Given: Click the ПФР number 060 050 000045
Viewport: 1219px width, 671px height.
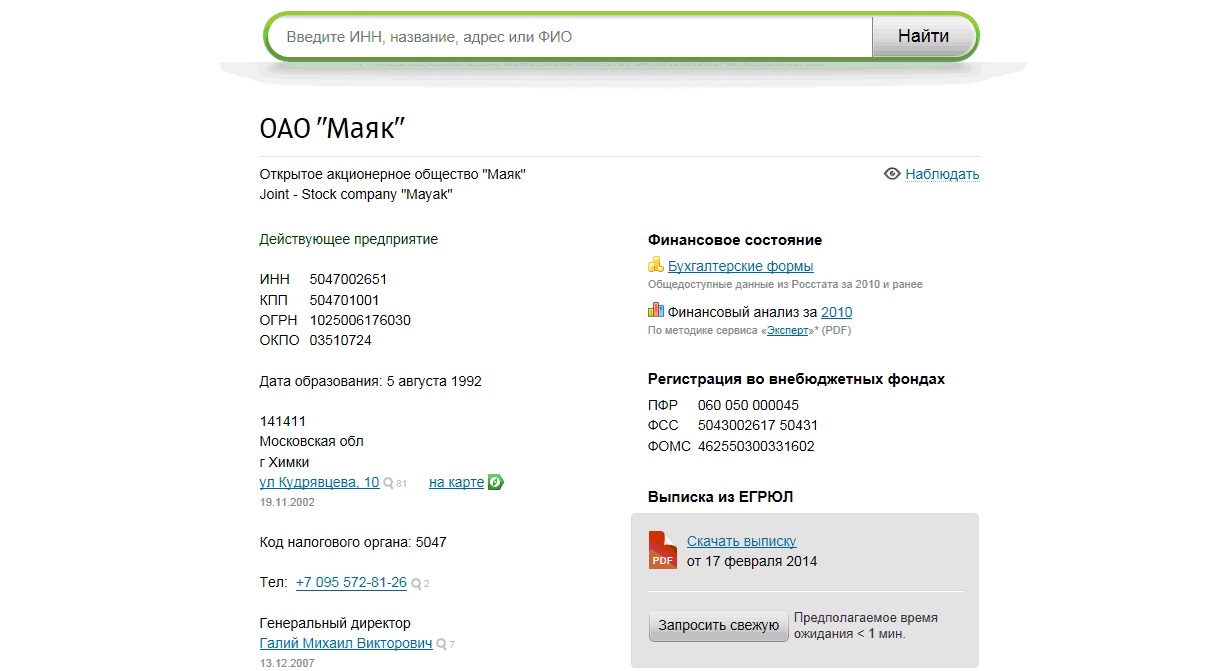Looking at the screenshot, I should tap(748, 405).
